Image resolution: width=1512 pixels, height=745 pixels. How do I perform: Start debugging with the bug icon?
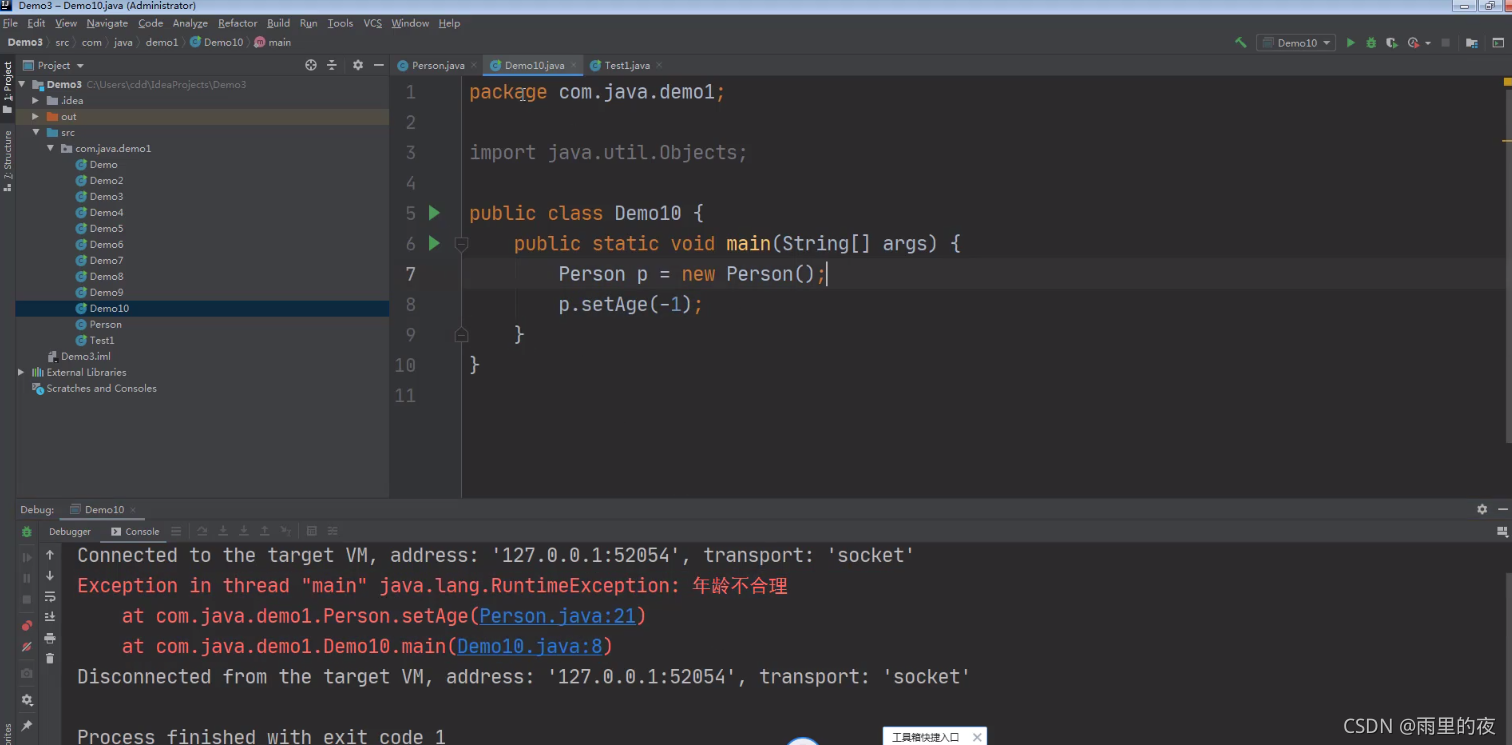click(1370, 42)
